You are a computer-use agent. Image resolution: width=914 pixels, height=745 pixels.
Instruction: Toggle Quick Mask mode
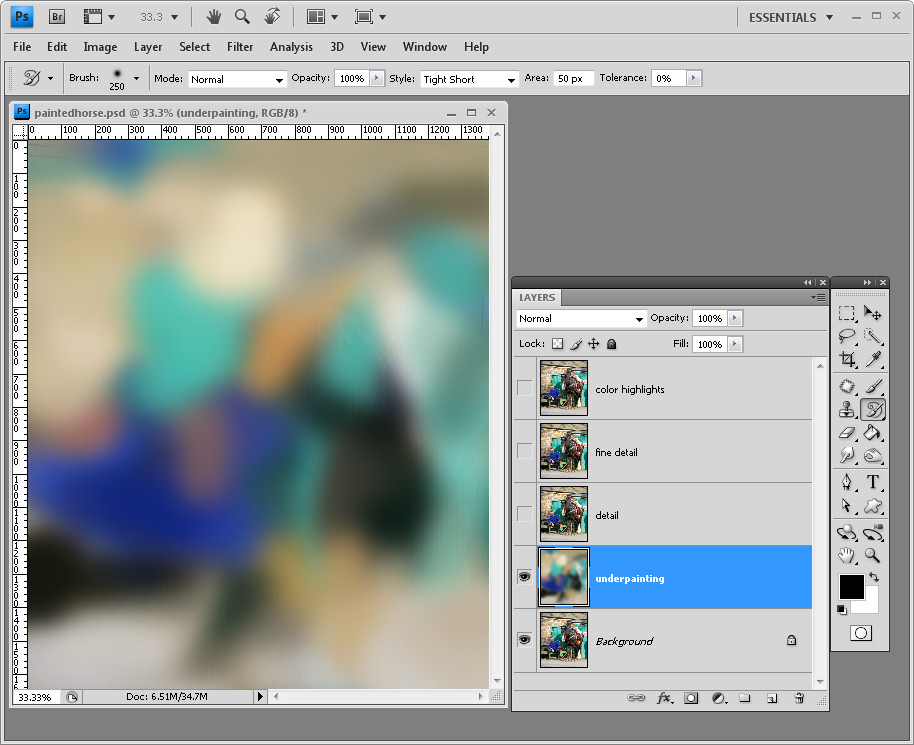click(x=861, y=633)
